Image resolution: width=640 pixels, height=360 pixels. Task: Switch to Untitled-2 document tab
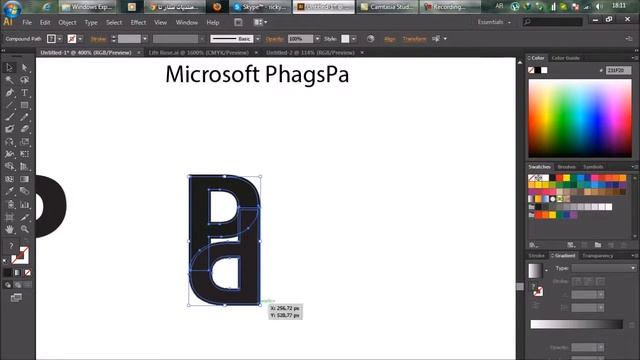(x=310, y=53)
